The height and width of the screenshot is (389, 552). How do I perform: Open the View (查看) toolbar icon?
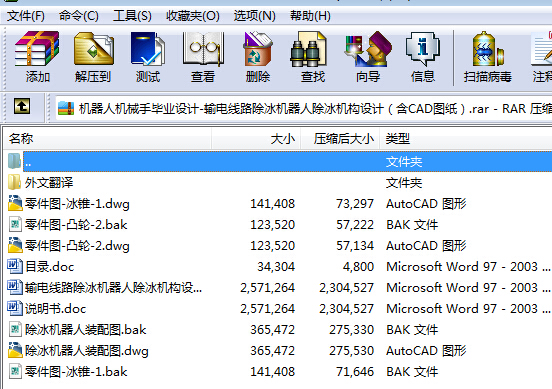[x=203, y=49]
